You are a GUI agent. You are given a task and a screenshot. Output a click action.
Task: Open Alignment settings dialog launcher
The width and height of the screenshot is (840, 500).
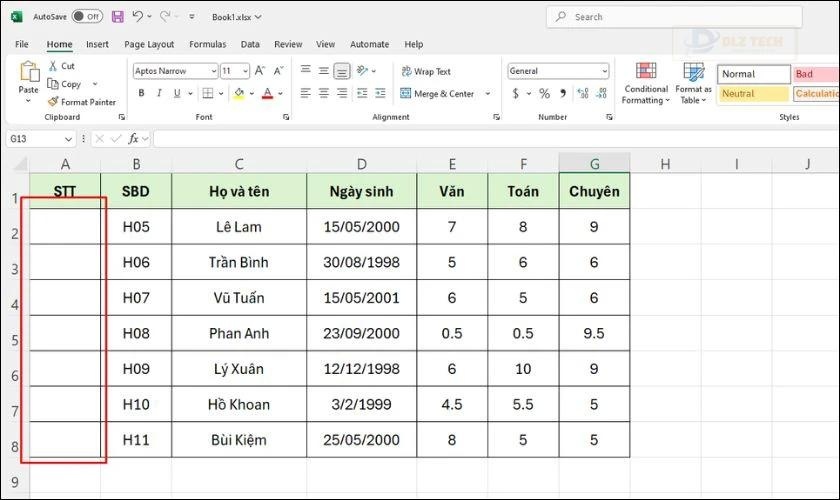point(497,117)
